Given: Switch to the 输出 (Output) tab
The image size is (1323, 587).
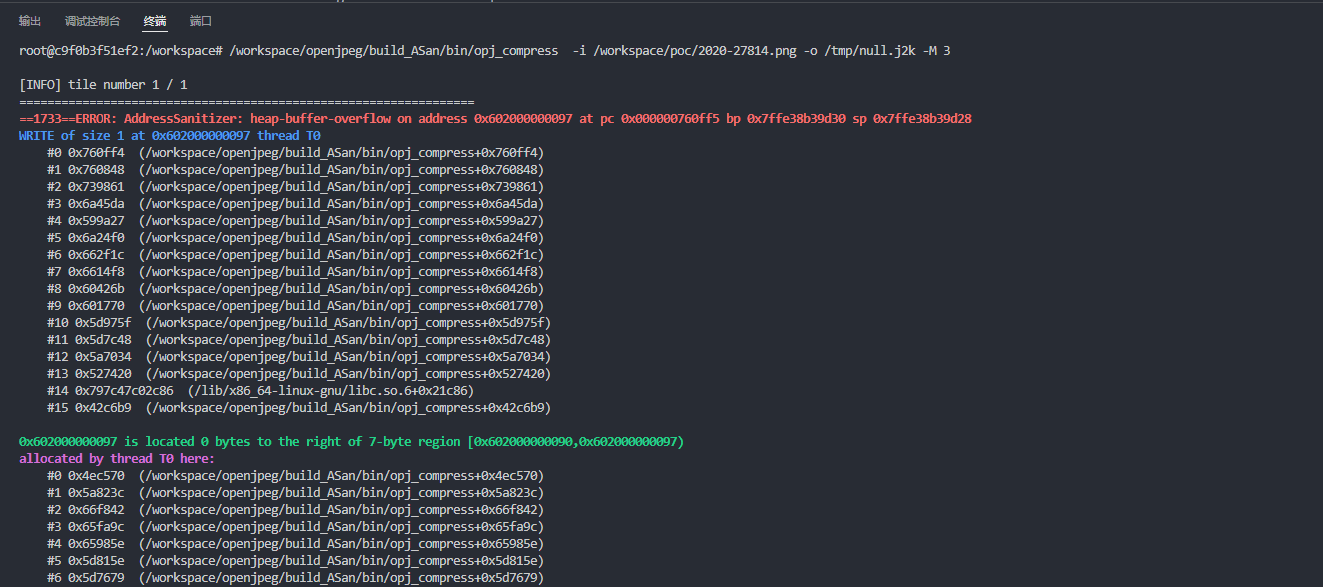Looking at the screenshot, I should (x=30, y=21).
